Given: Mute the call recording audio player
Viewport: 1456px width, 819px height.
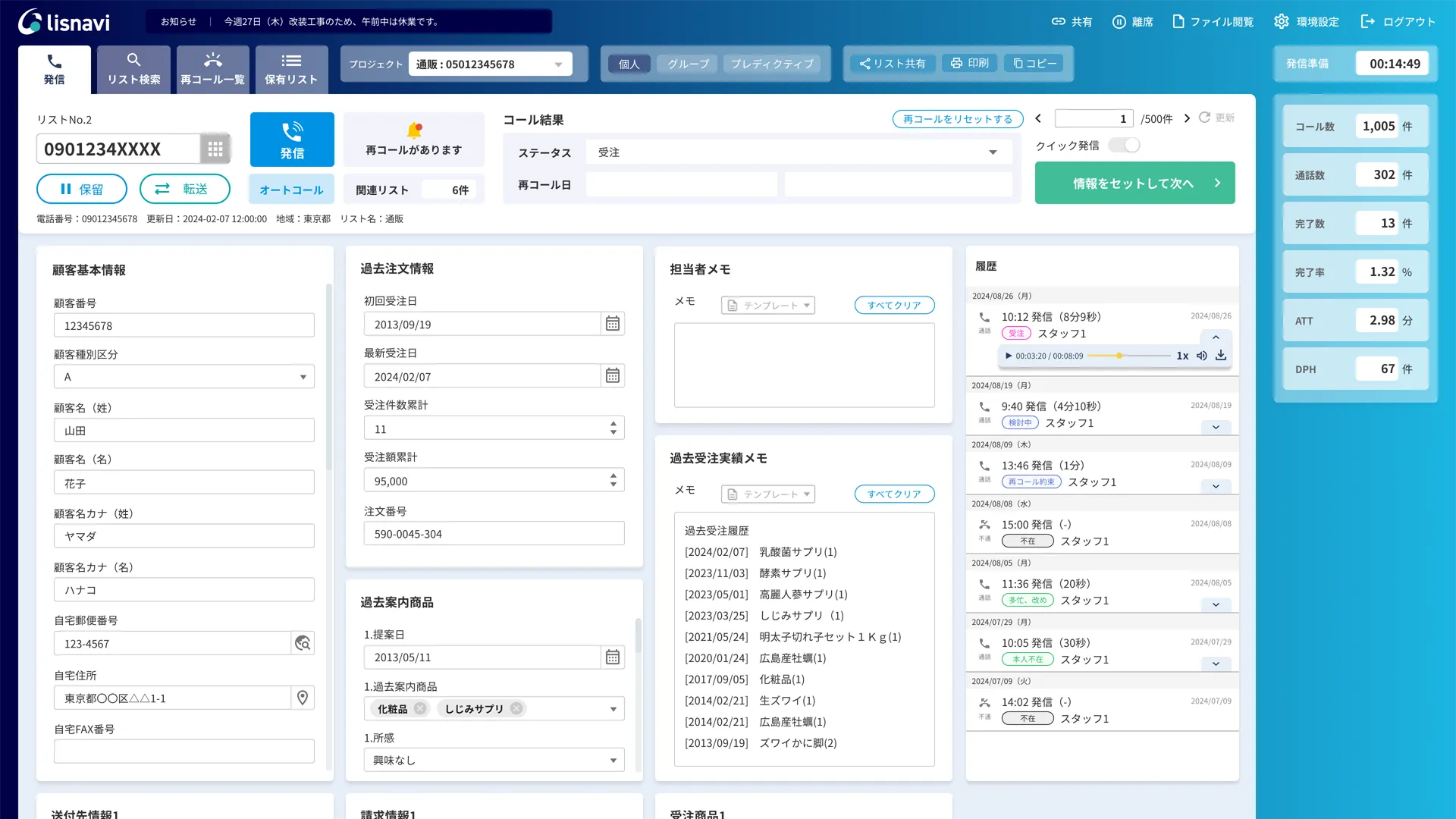Looking at the screenshot, I should coord(1201,355).
